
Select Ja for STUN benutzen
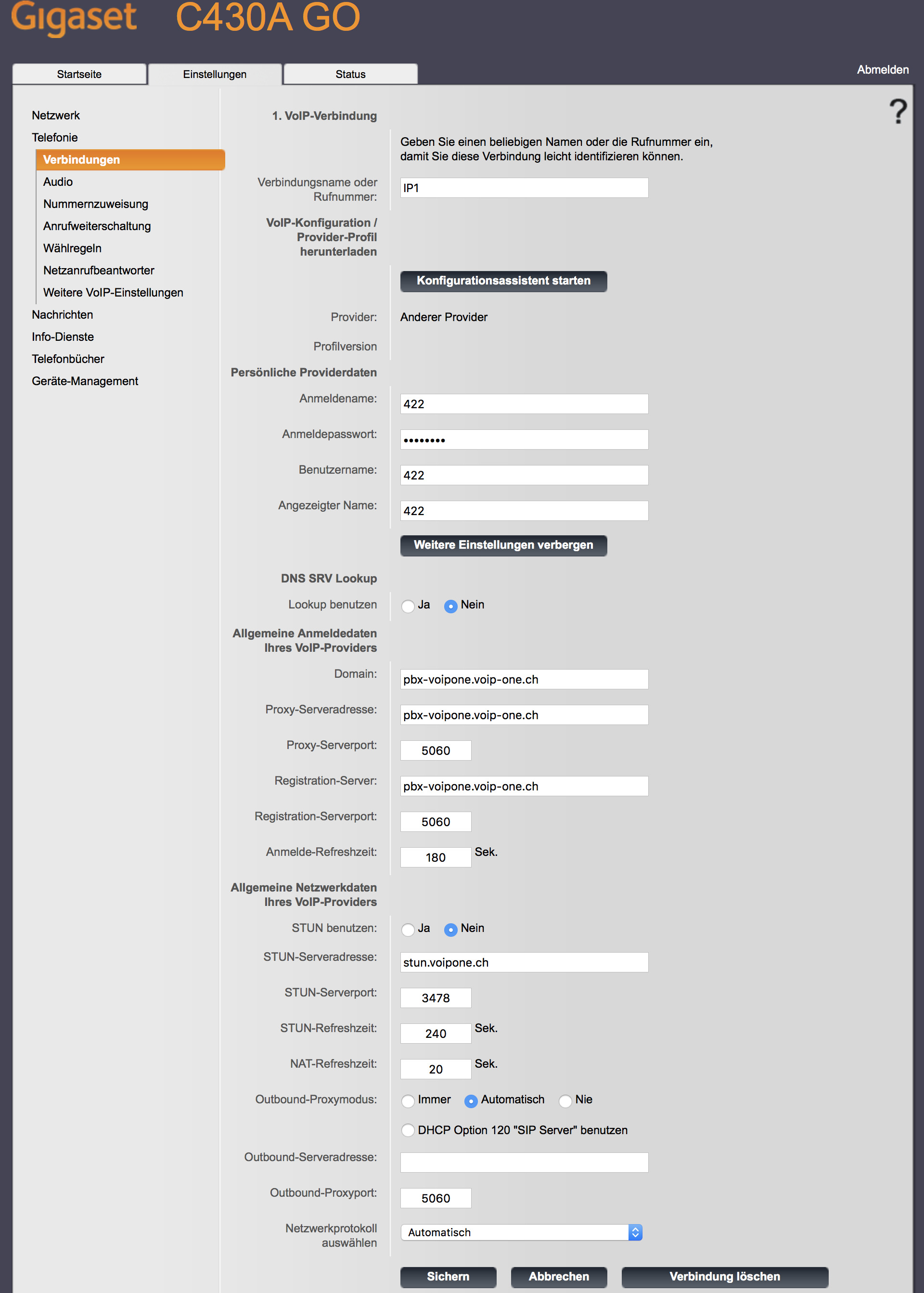[x=408, y=930]
